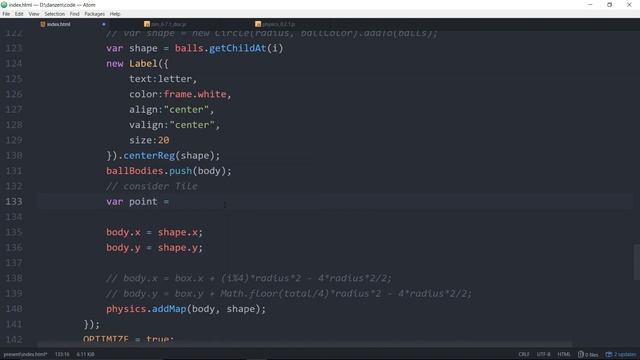
Task: Click the file path in status bar
Action: 25,354
